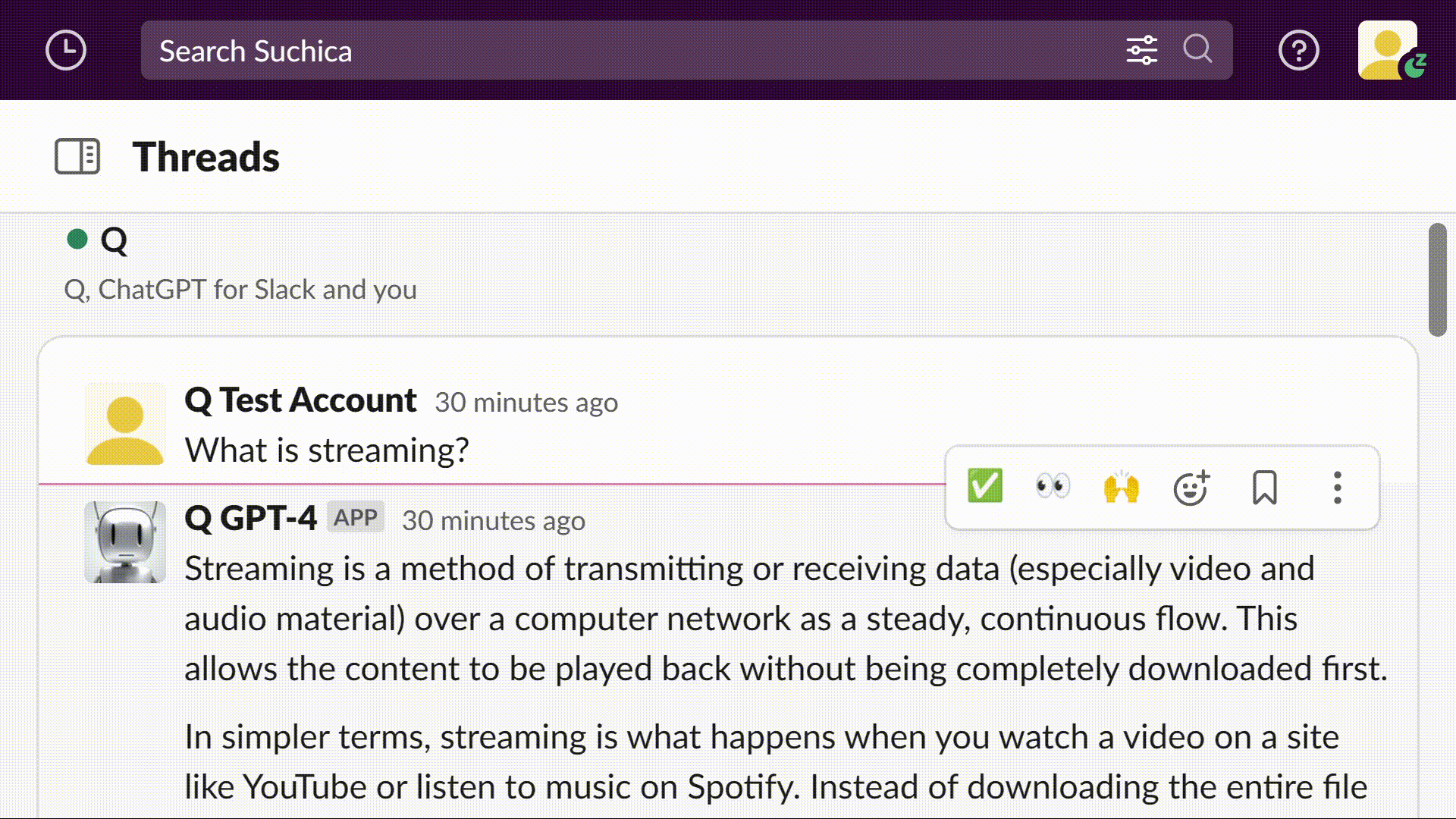Viewport: 1456px width, 819px height.
Task: React with the eyes emoji
Action: tap(1053, 486)
